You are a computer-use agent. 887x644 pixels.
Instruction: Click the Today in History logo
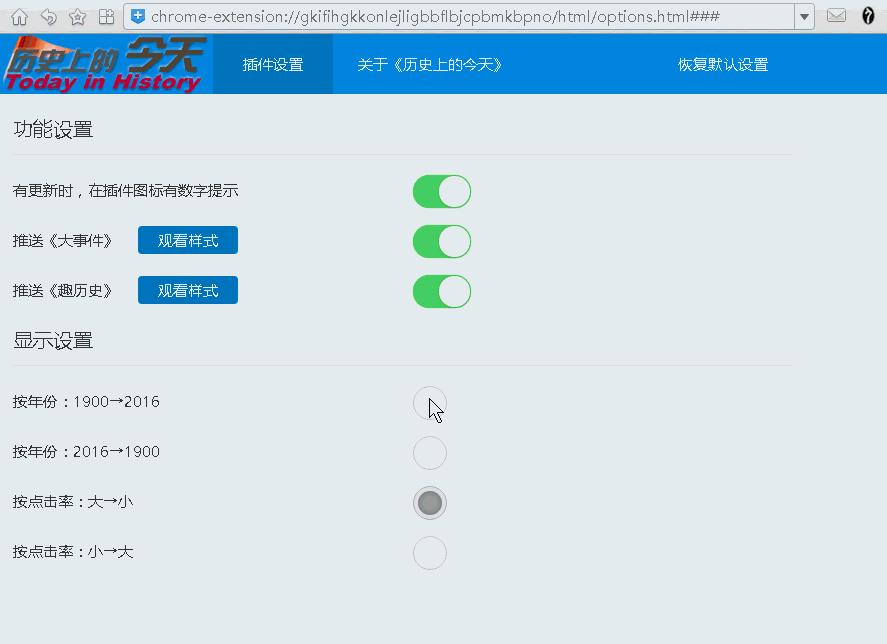106,64
